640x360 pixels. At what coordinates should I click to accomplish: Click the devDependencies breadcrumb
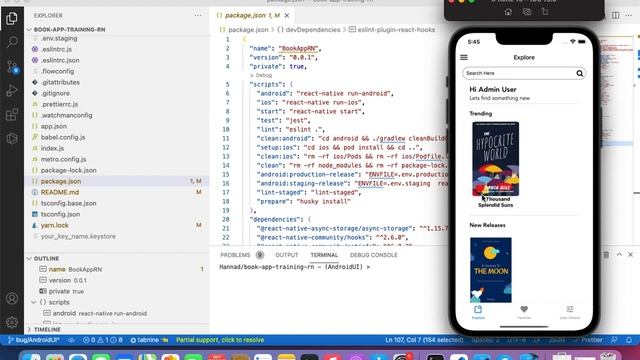coord(313,30)
